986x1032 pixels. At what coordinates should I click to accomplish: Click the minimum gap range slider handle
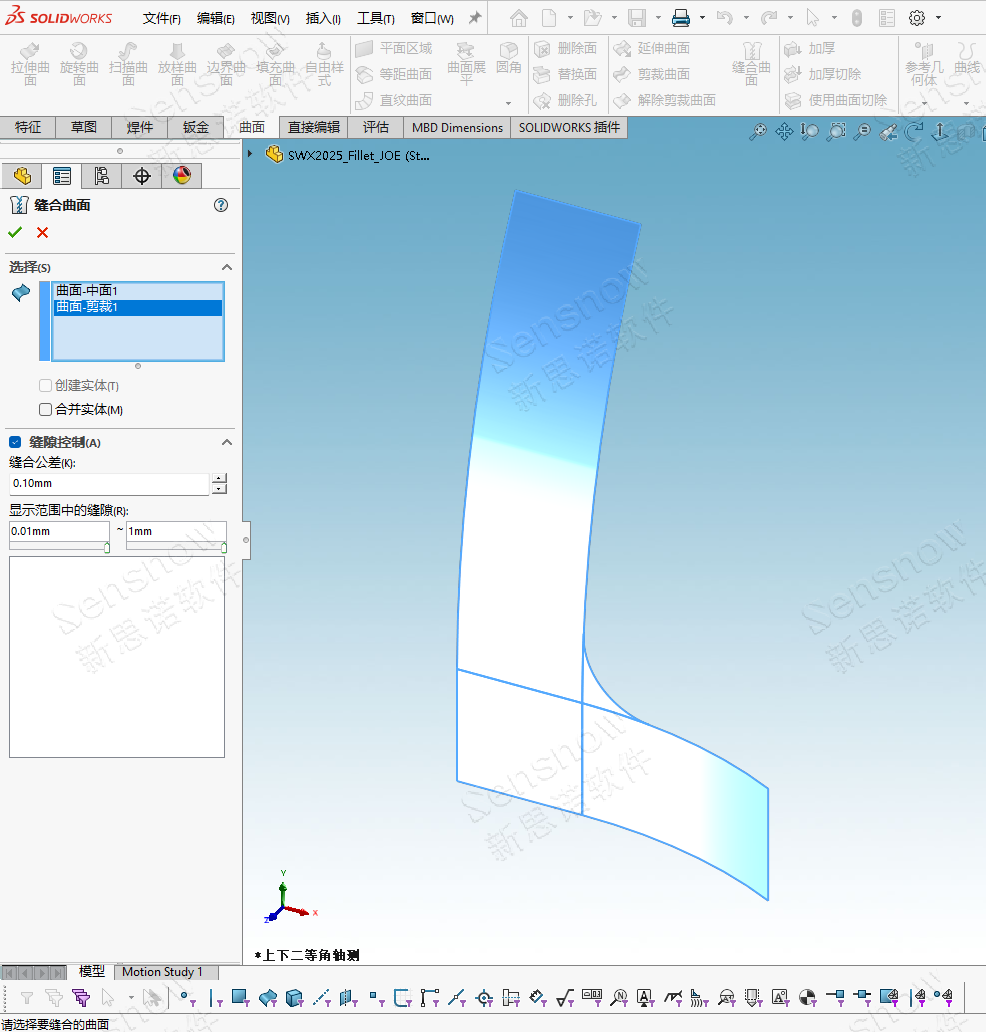[x=107, y=547]
